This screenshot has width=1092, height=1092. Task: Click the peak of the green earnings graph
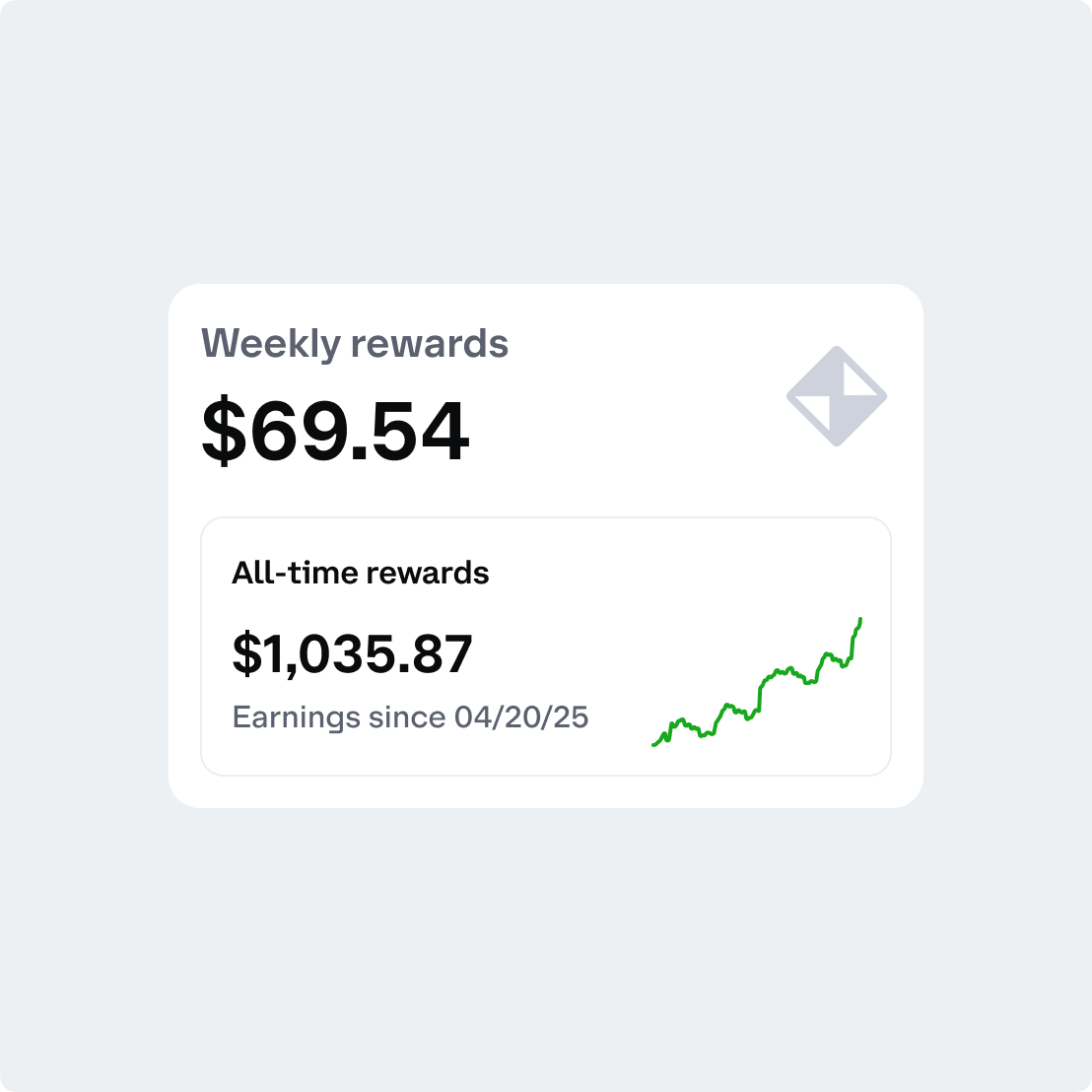859,618
